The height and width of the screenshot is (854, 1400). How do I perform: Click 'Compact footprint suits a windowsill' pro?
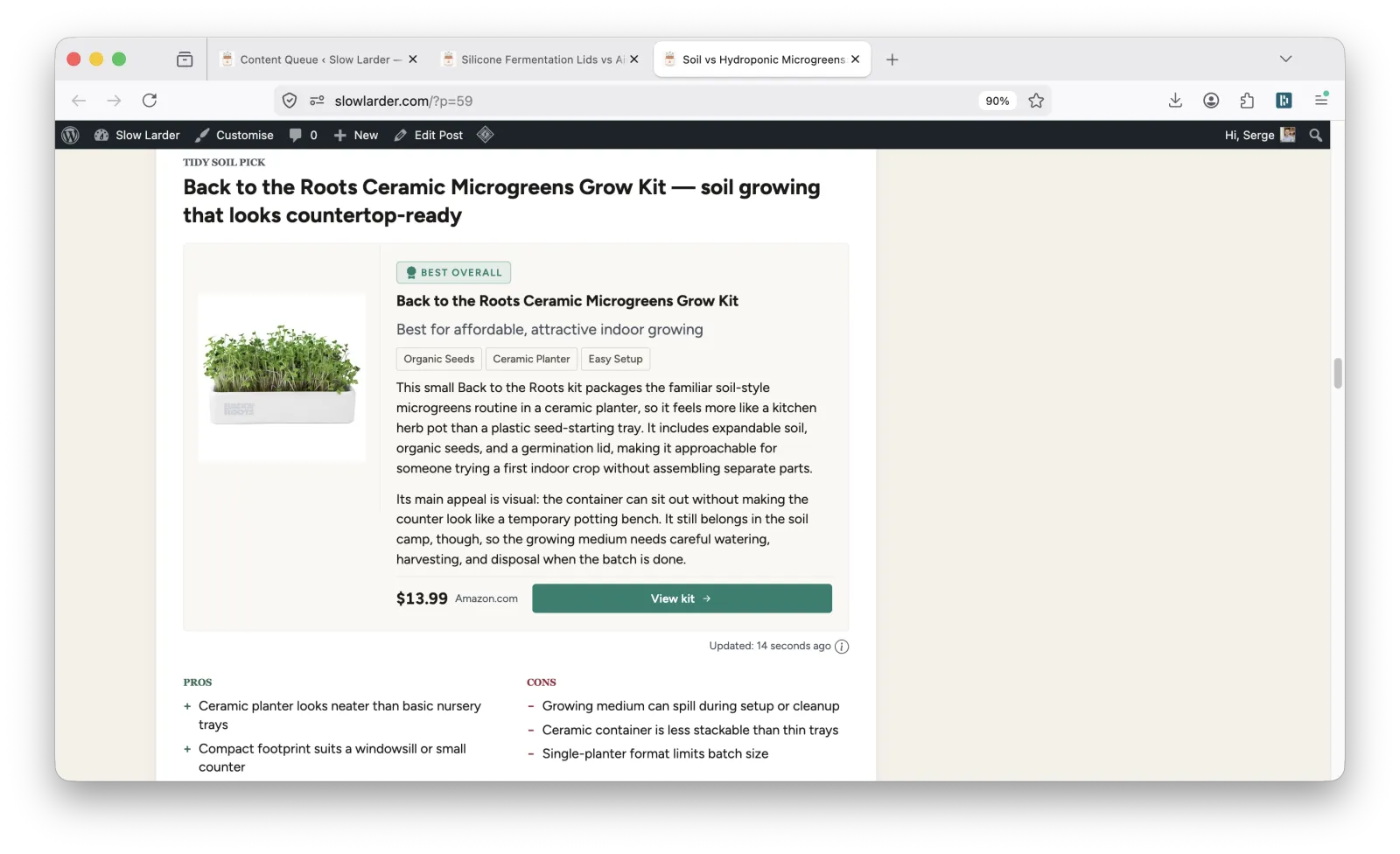click(332, 758)
